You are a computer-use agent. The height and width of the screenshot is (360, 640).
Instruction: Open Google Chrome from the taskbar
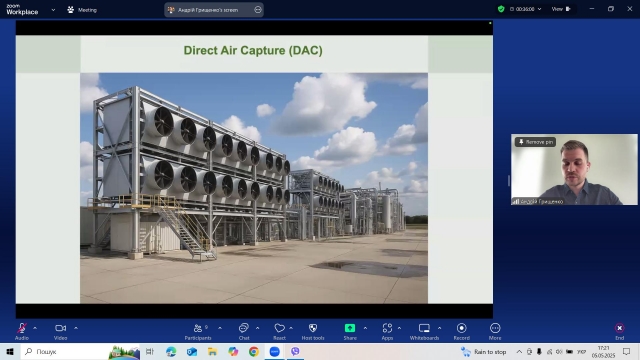tap(253, 351)
